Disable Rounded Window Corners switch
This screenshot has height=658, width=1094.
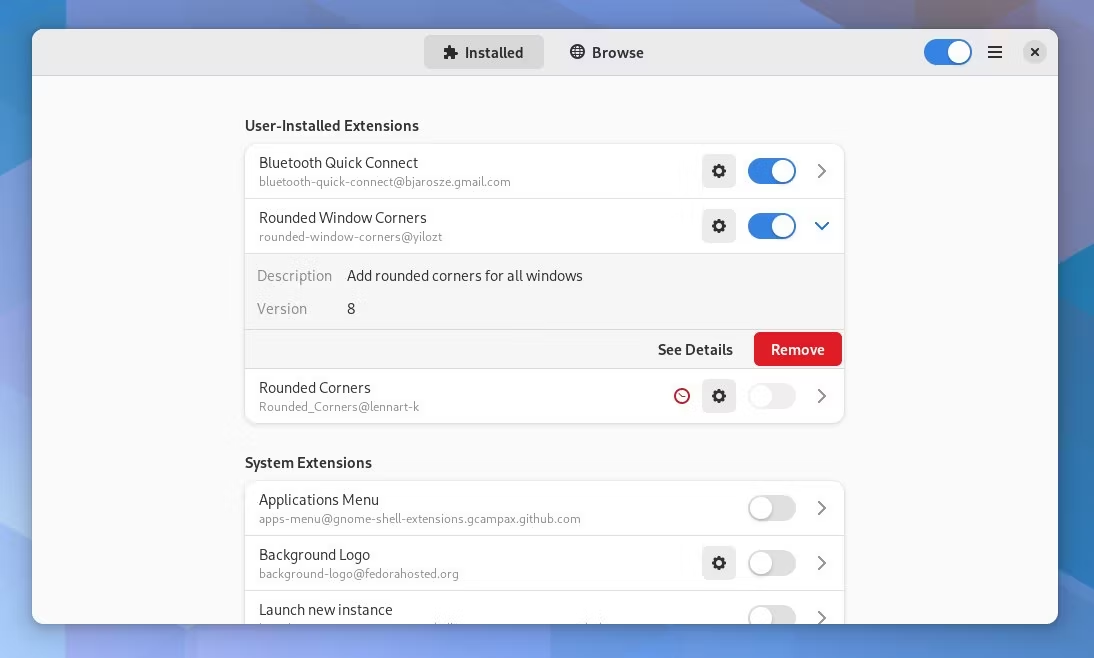coord(772,226)
